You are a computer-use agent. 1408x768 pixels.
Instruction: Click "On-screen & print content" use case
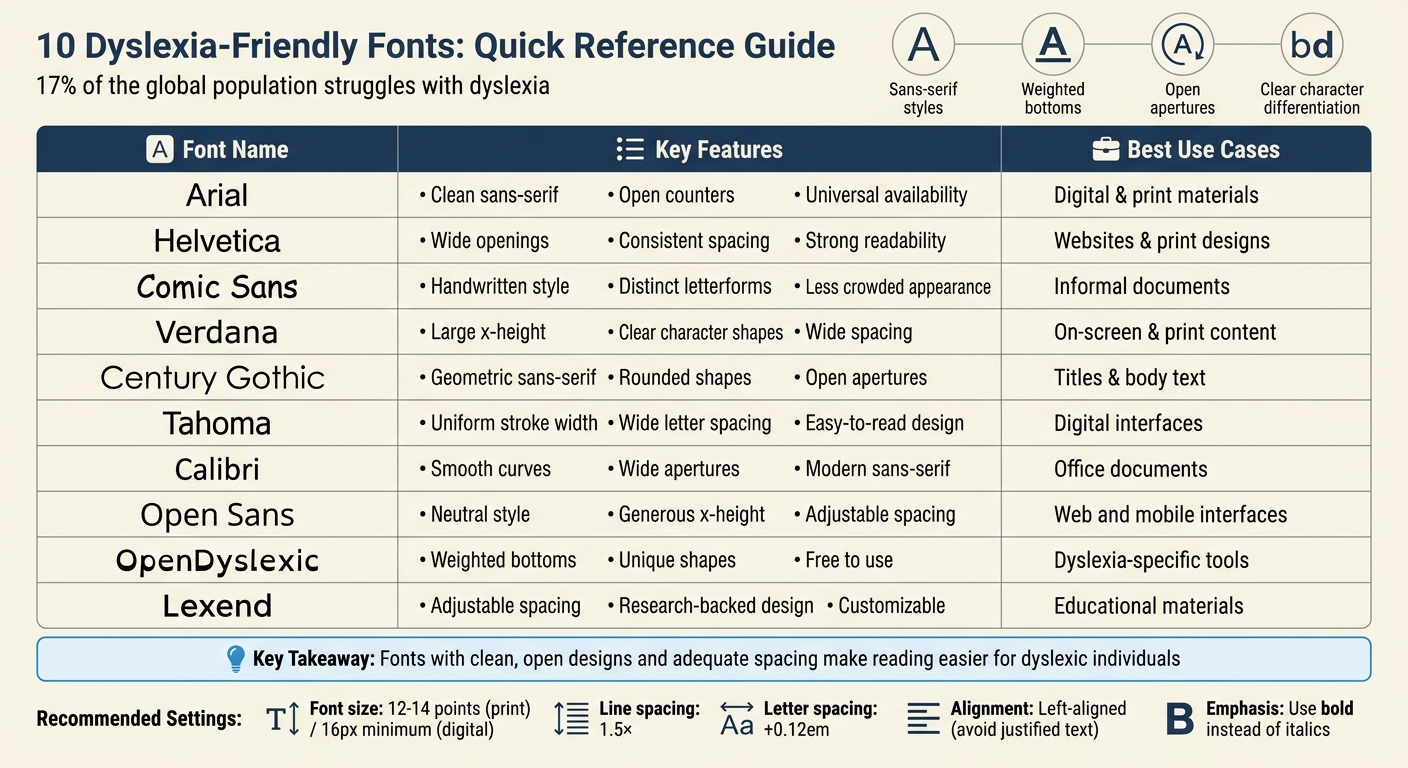(1165, 332)
